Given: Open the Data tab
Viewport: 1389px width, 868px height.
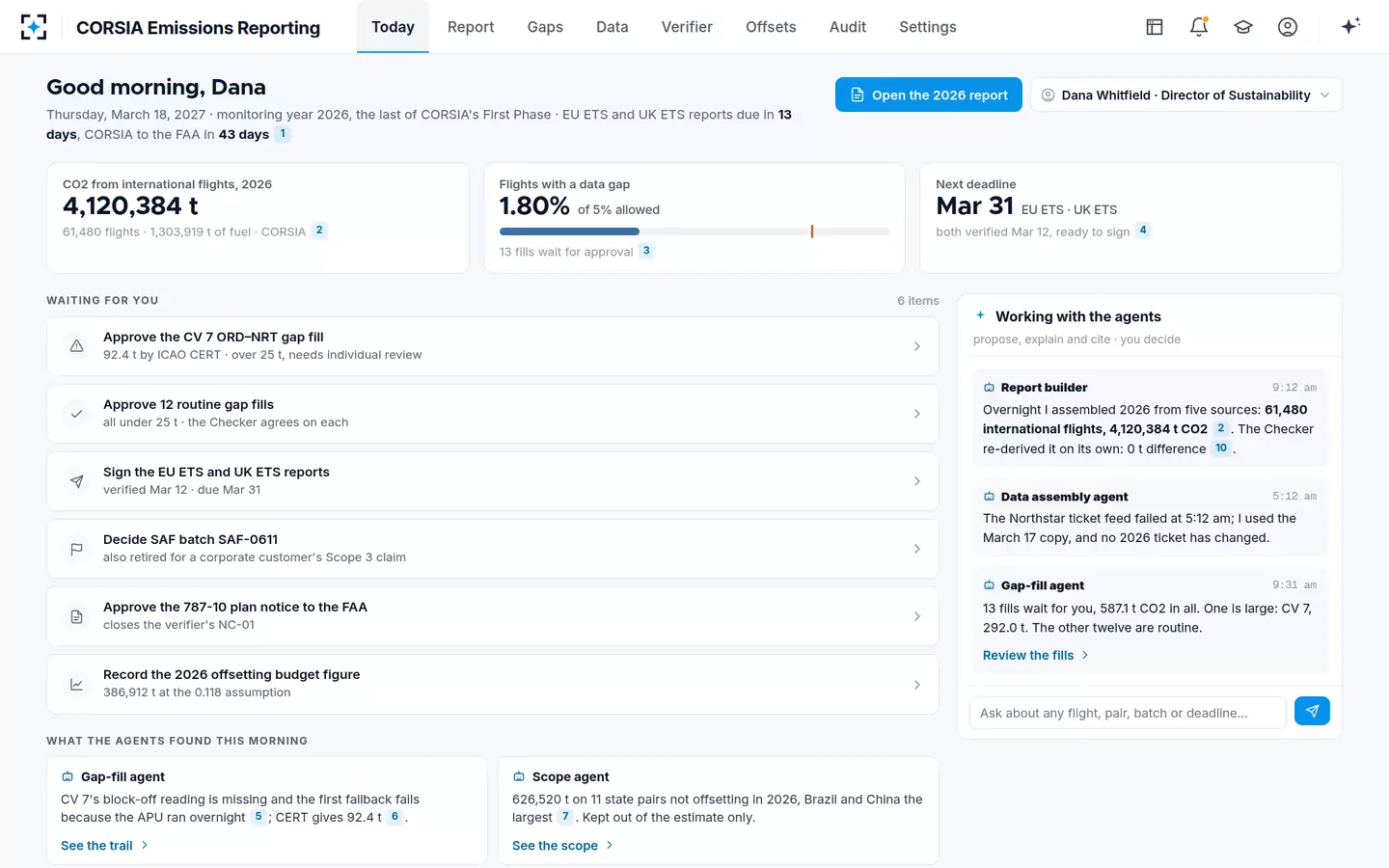Looking at the screenshot, I should pyautogui.click(x=613, y=27).
